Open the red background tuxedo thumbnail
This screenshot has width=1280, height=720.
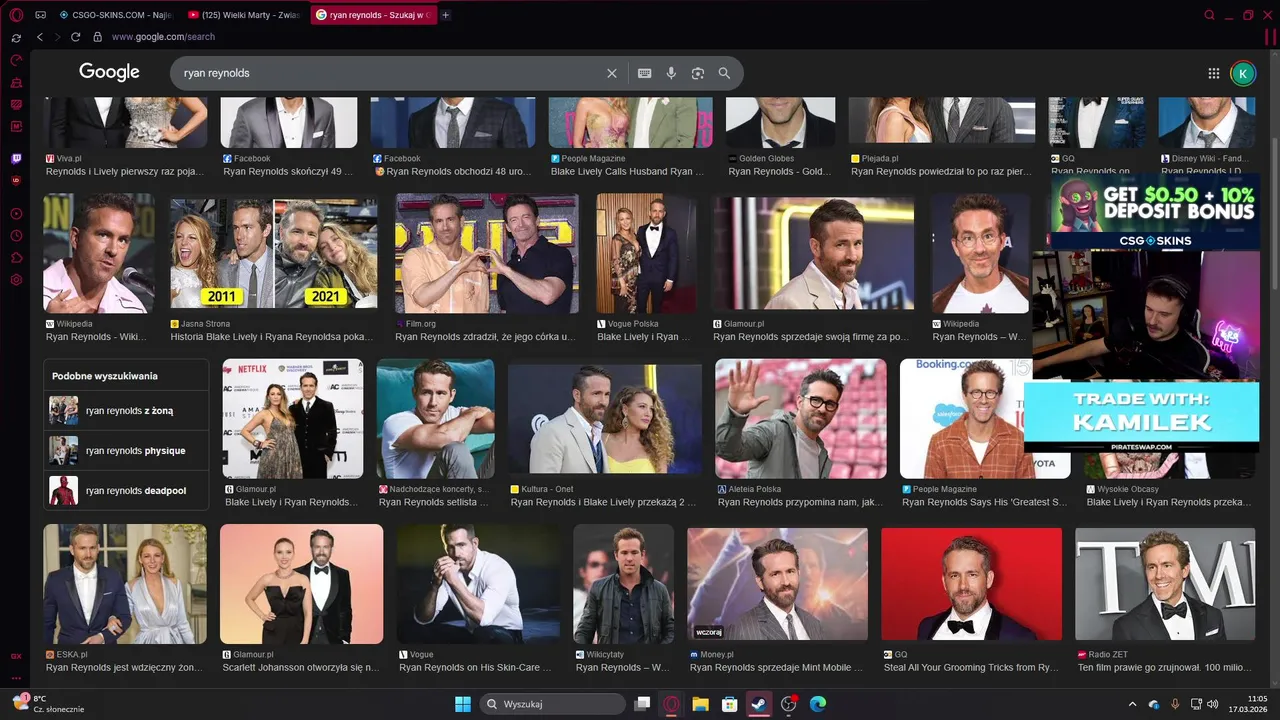click(971, 584)
